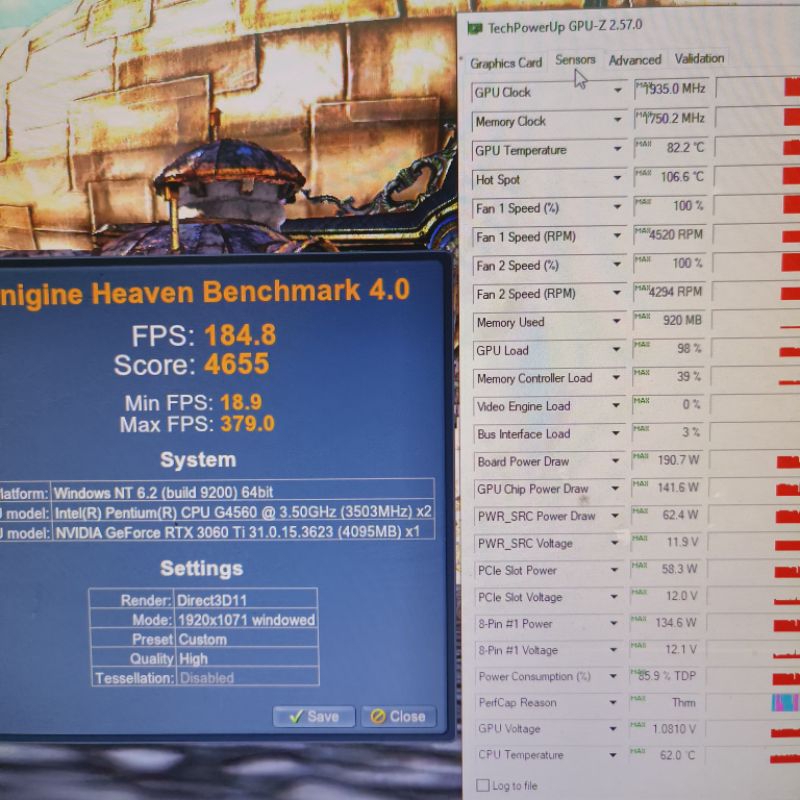Open the PerfCap Reason dropdown
The width and height of the screenshot is (800, 800).
(x=613, y=703)
